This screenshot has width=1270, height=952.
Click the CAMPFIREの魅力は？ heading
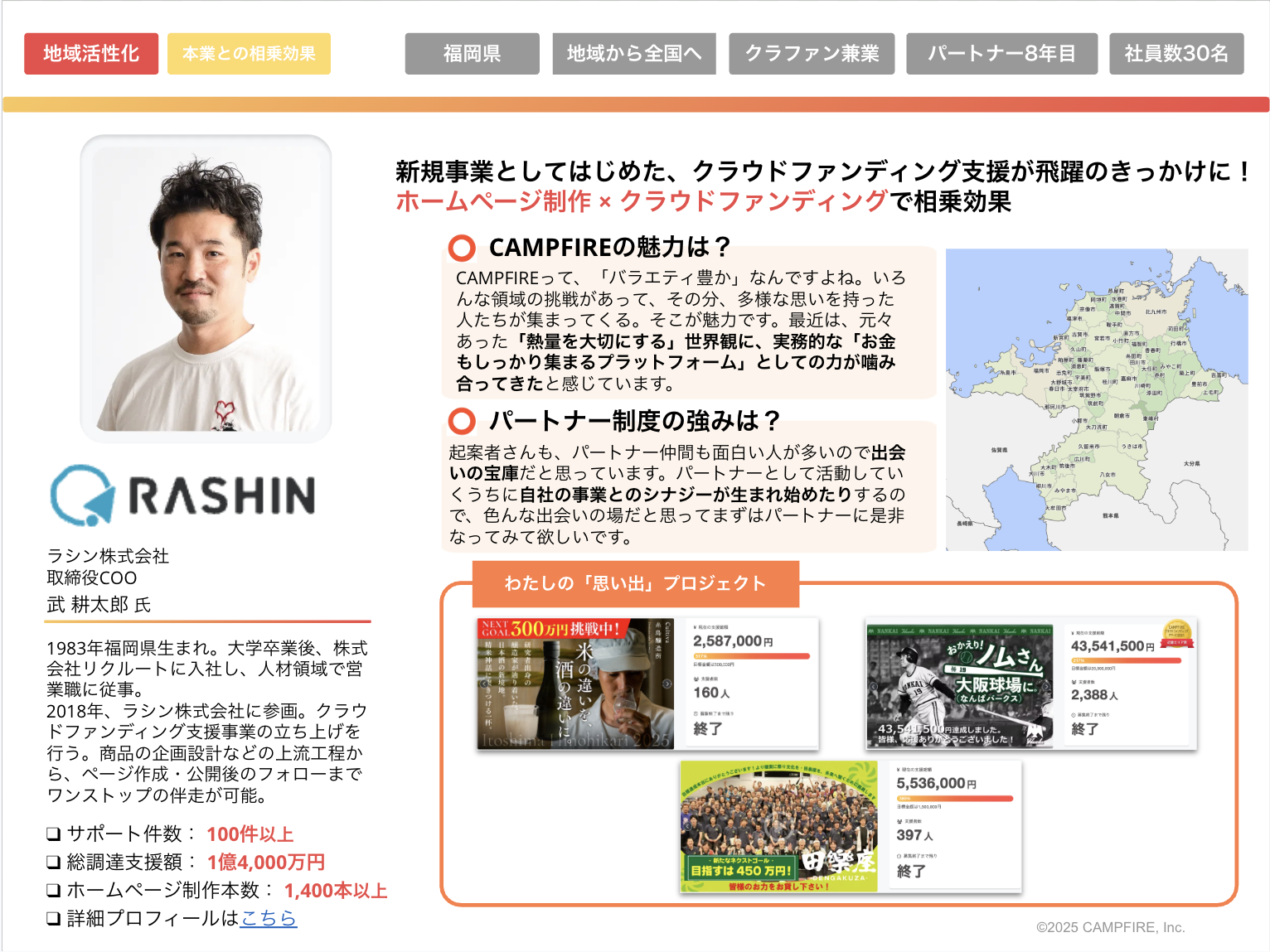[610, 247]
